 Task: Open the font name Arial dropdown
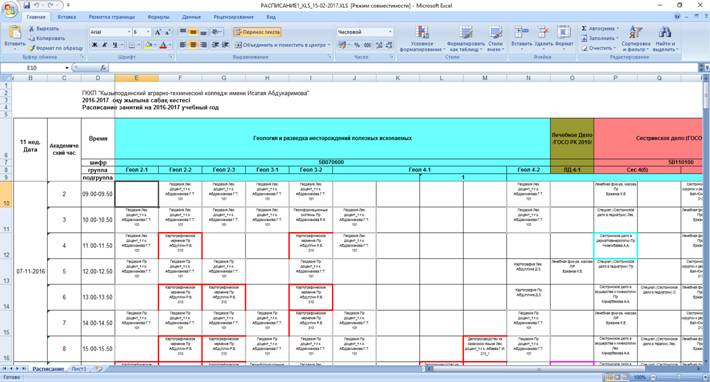click(x=129, y=32)
